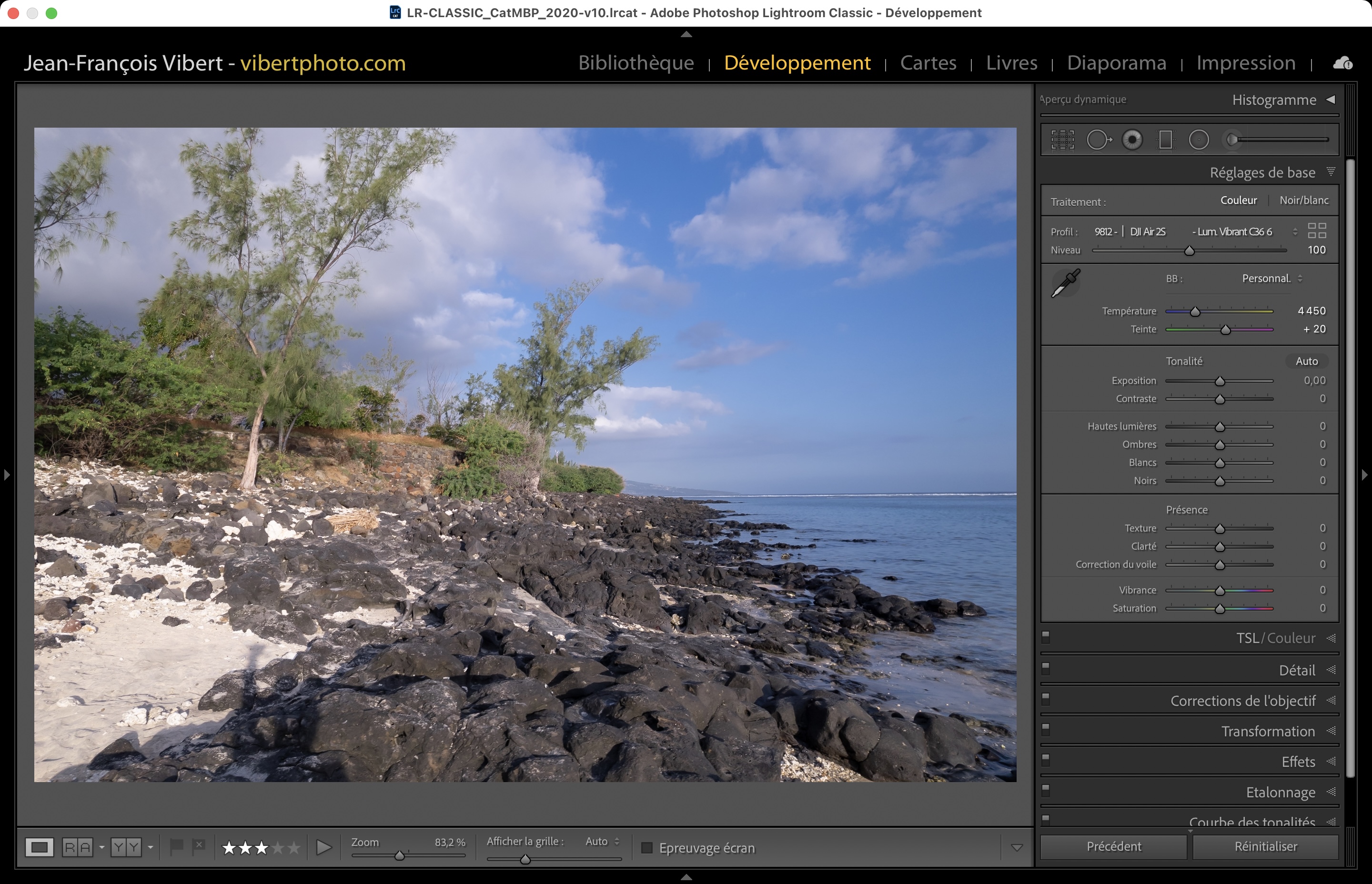The image size is (1372, 884).
Task: Open the BB white balance preset dropdown
Action: pos(1271,279)
